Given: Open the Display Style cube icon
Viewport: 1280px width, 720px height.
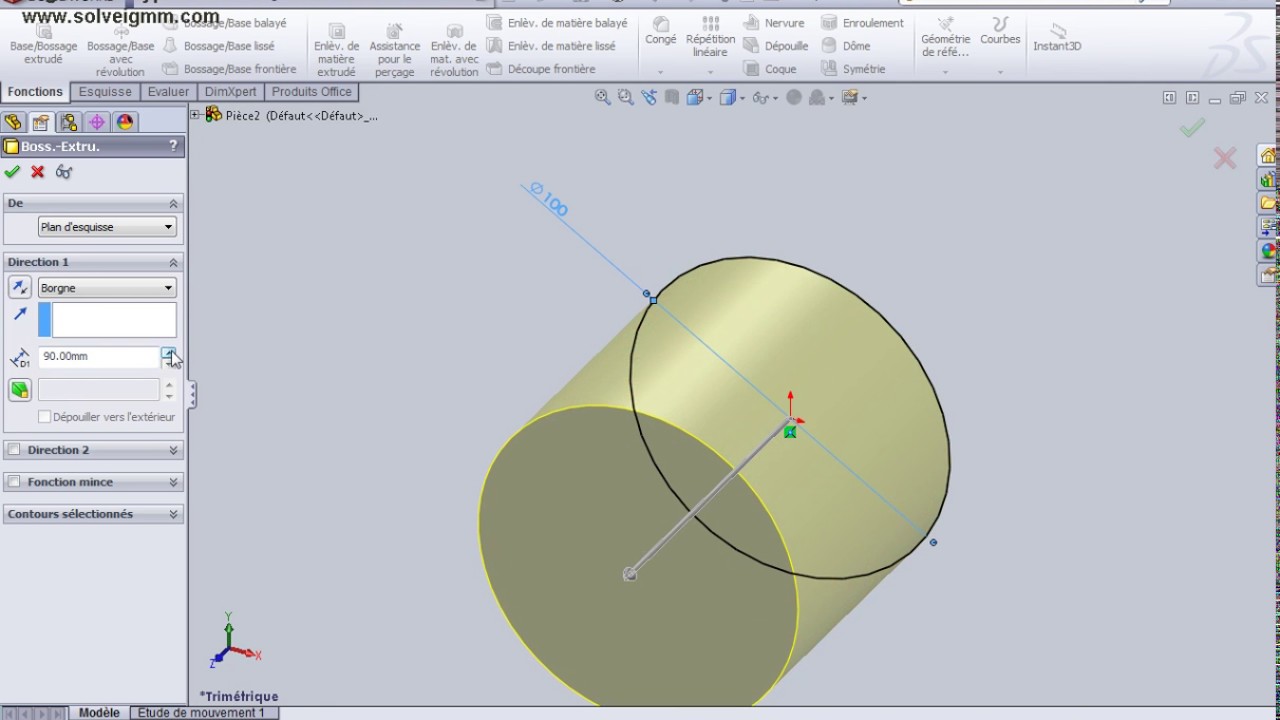Looking at the screenshot, I should (x=730, y=97).
